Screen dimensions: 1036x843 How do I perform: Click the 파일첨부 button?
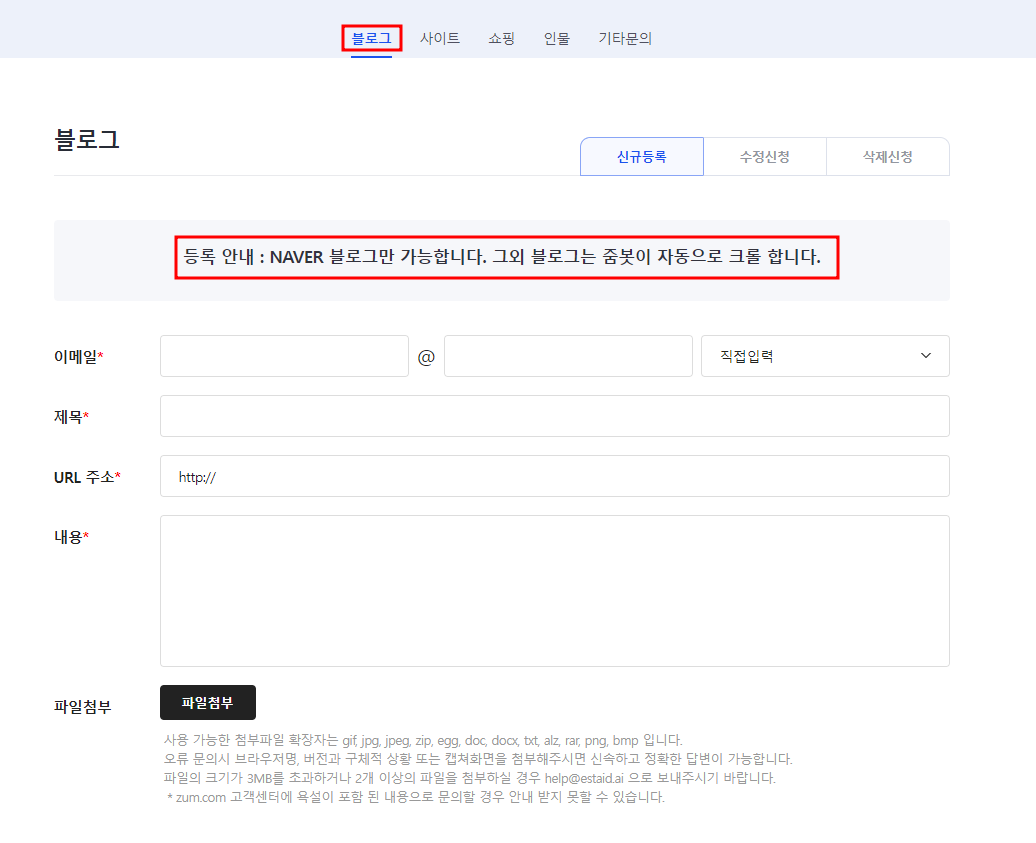pos(207,702)
